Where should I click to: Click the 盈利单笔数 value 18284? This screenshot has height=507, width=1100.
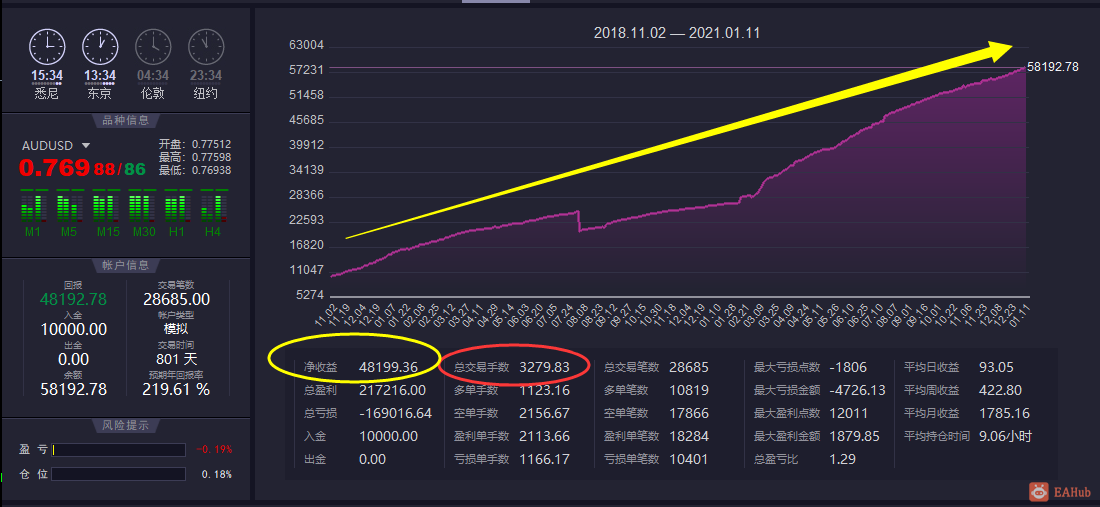tap(689, 436)
